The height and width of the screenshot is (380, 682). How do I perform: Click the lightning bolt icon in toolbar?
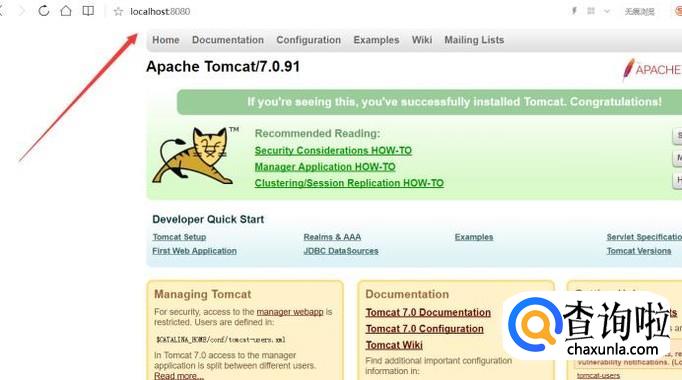pos(574,11)
